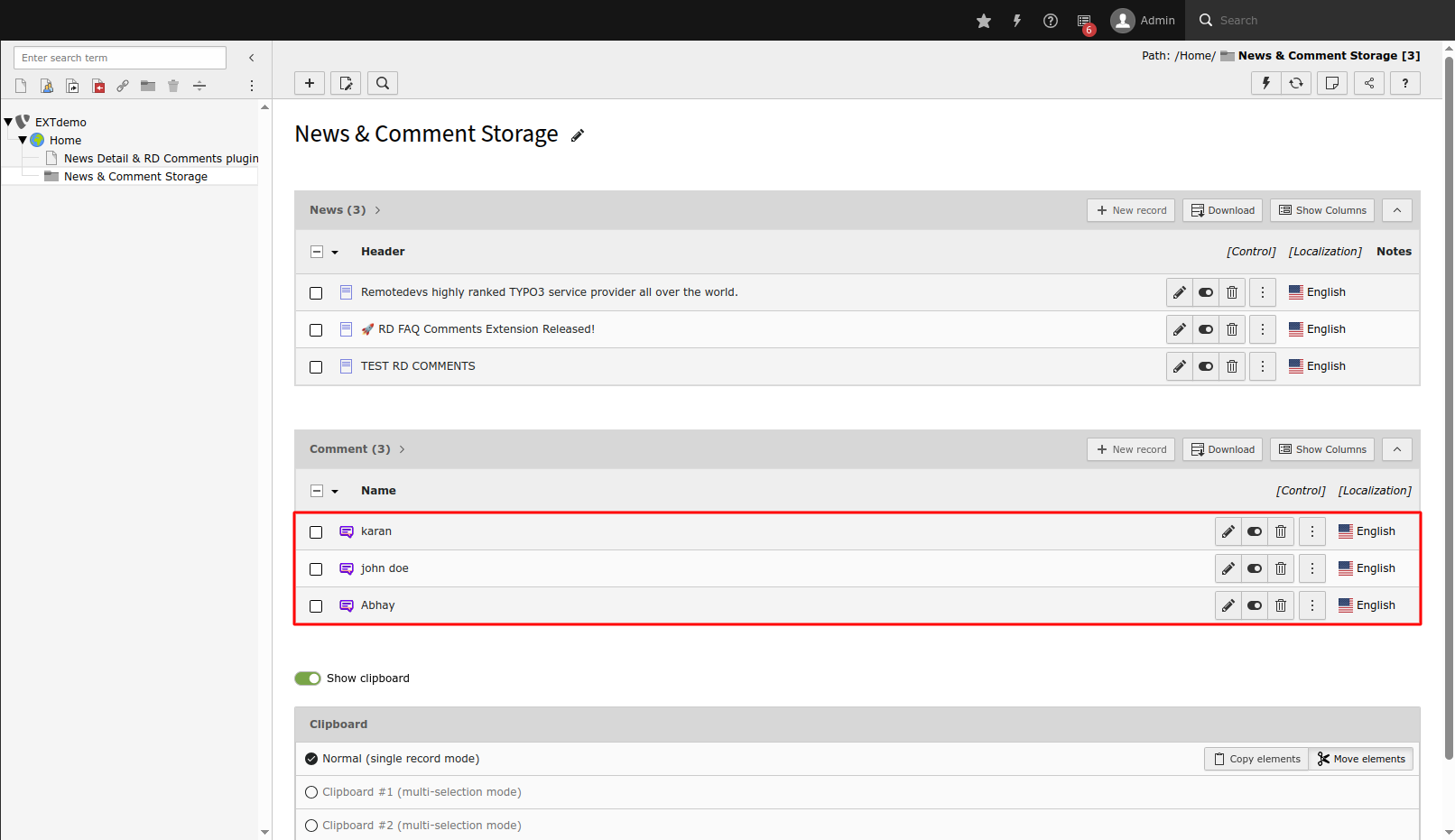Collapse the Home node in the page tree
This screenshot has height=840, width=1455.
pyautogui.click(x=23, y=140)
